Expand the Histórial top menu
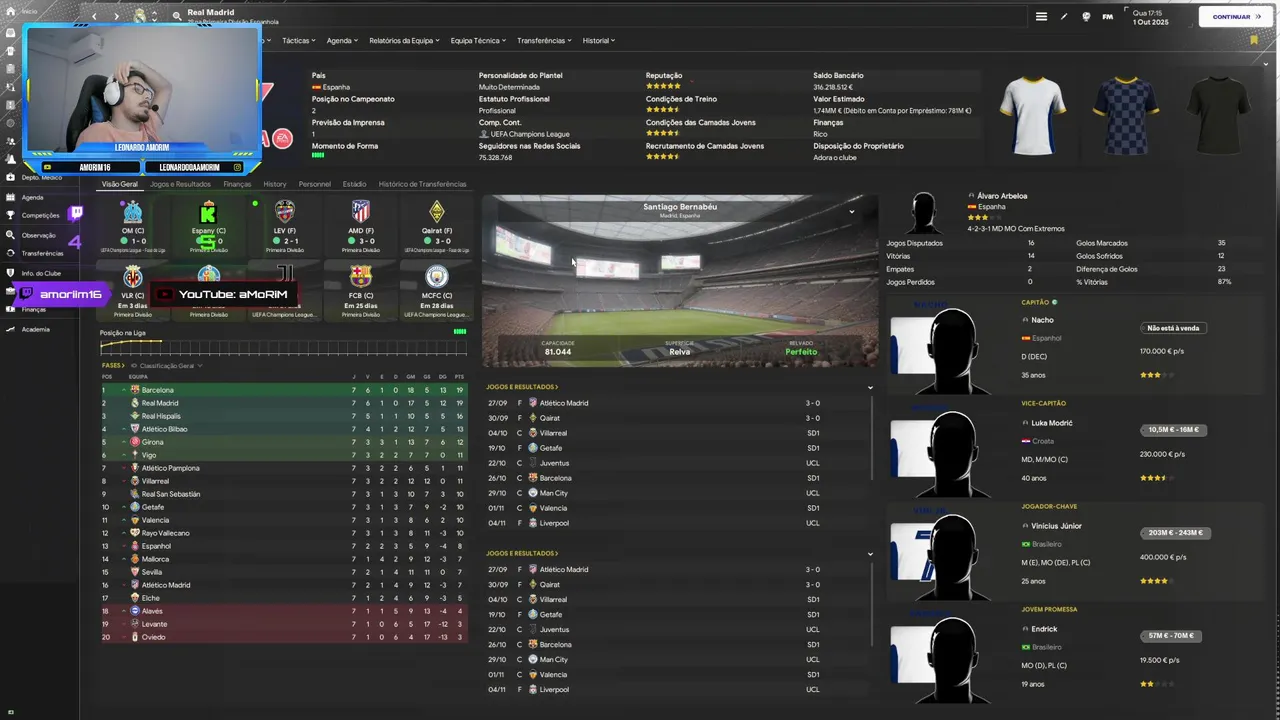The height and width of the screenshot is (720, 1280). click(x=599, y=41)
